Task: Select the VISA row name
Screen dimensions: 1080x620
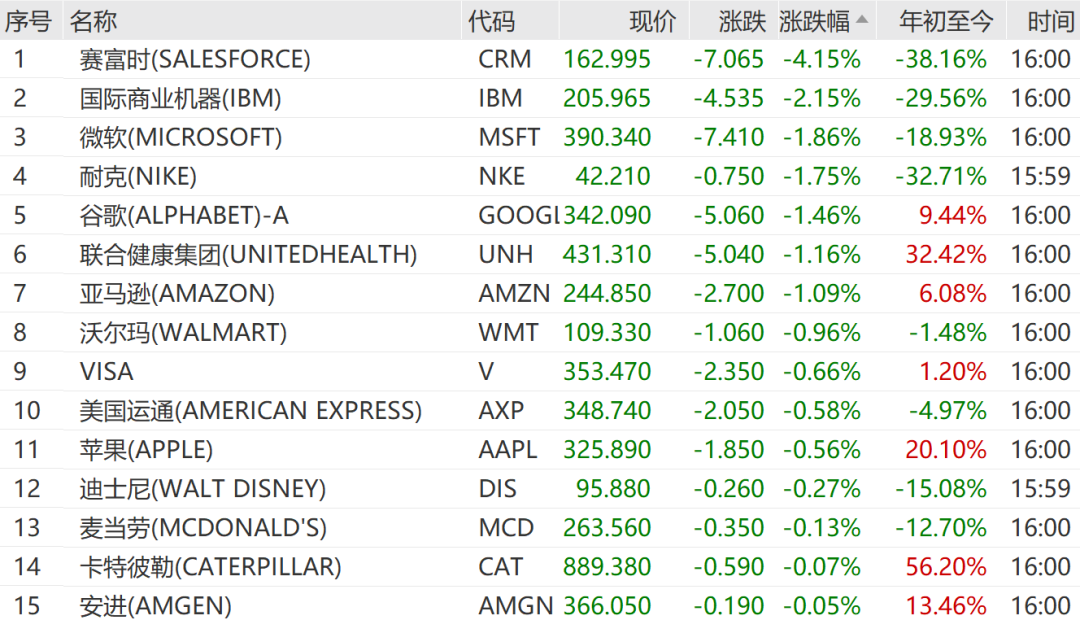Action: coord(106,372)
